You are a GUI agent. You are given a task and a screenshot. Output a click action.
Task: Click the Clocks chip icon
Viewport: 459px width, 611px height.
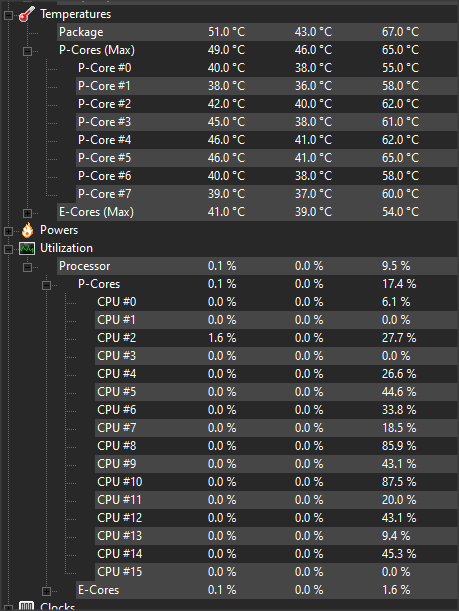27,606
